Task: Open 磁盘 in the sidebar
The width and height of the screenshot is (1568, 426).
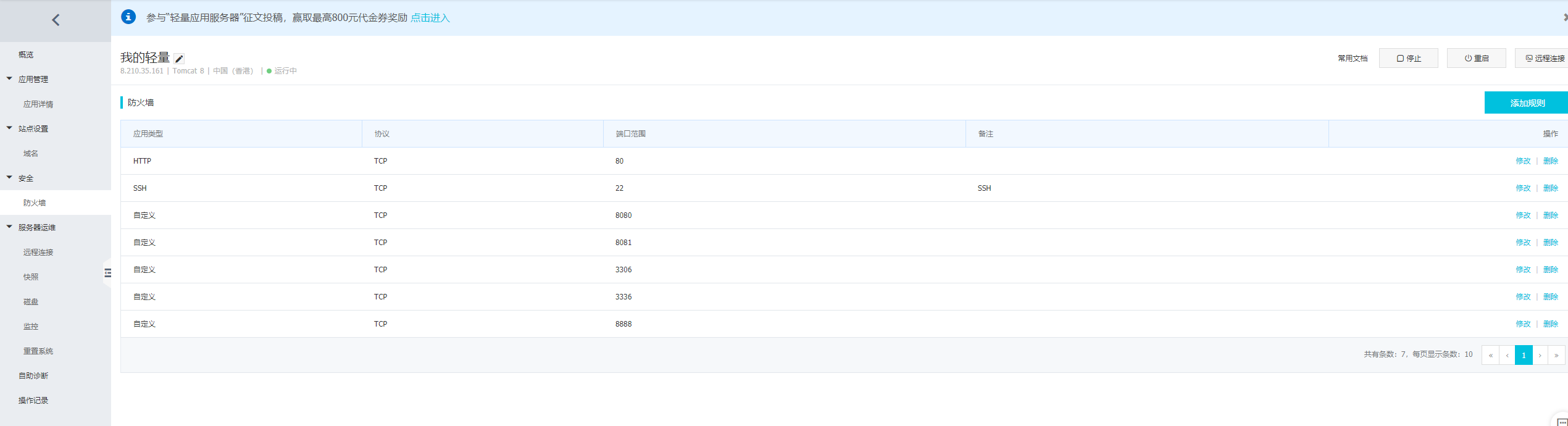Action: point(31,301)
